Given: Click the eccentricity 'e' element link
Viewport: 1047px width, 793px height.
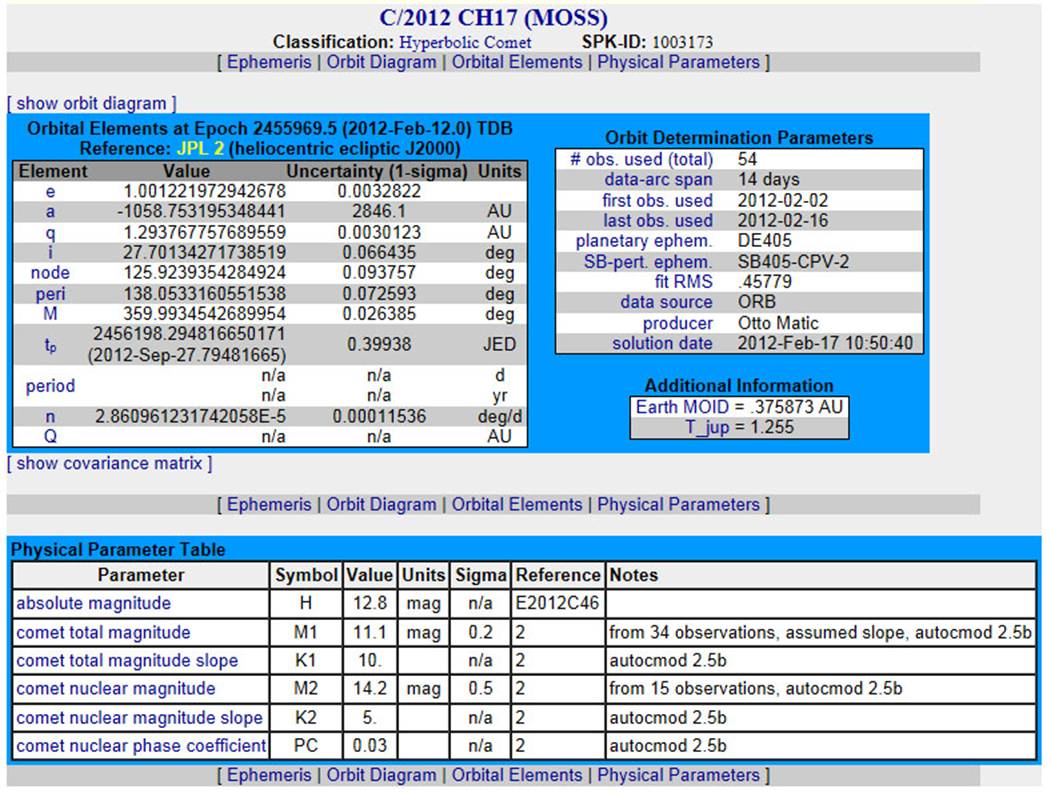Looking at the screenshot, I should click(x=50, y=192).
